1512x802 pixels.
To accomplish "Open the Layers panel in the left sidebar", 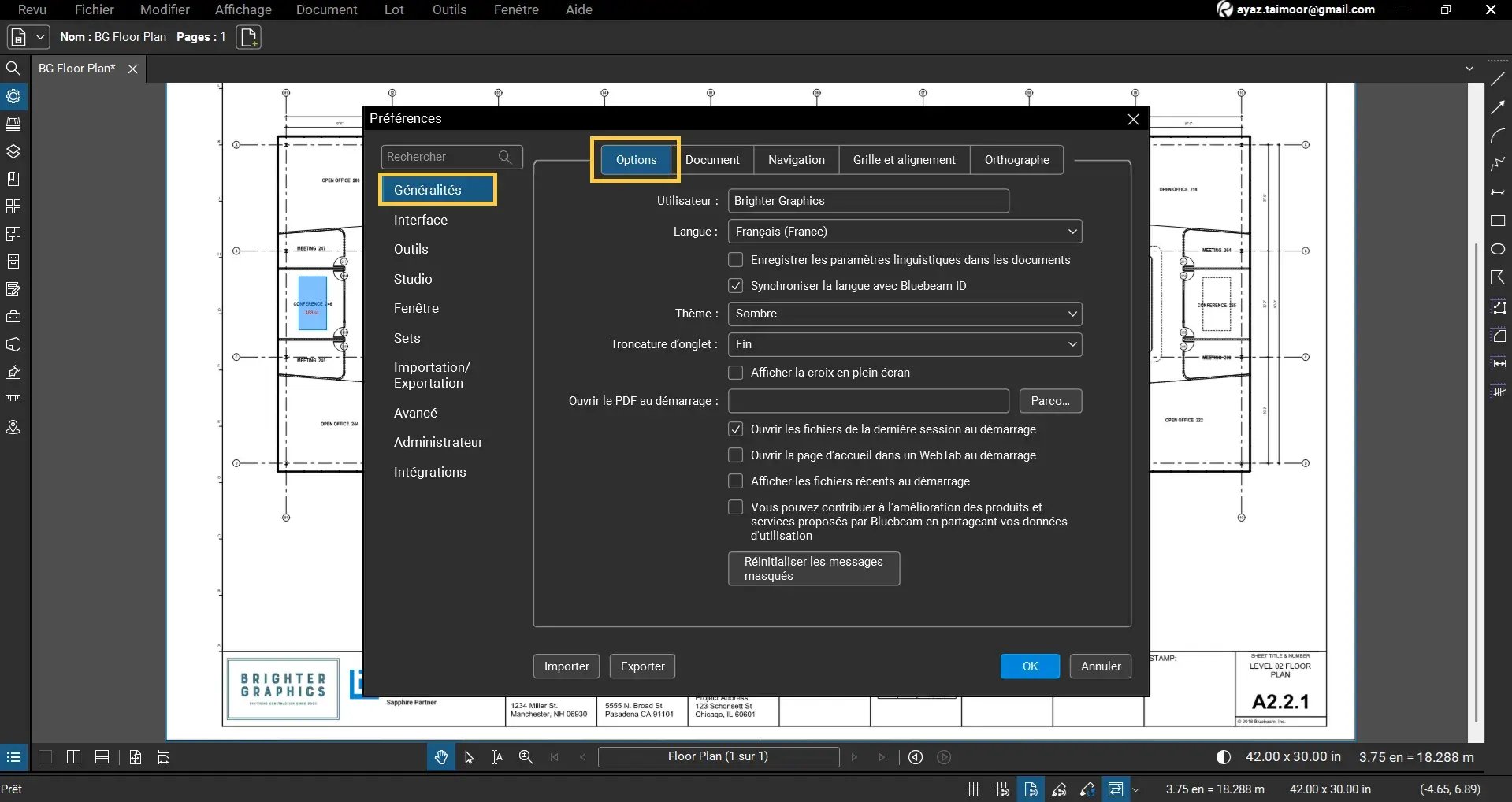I will (13, 151).
